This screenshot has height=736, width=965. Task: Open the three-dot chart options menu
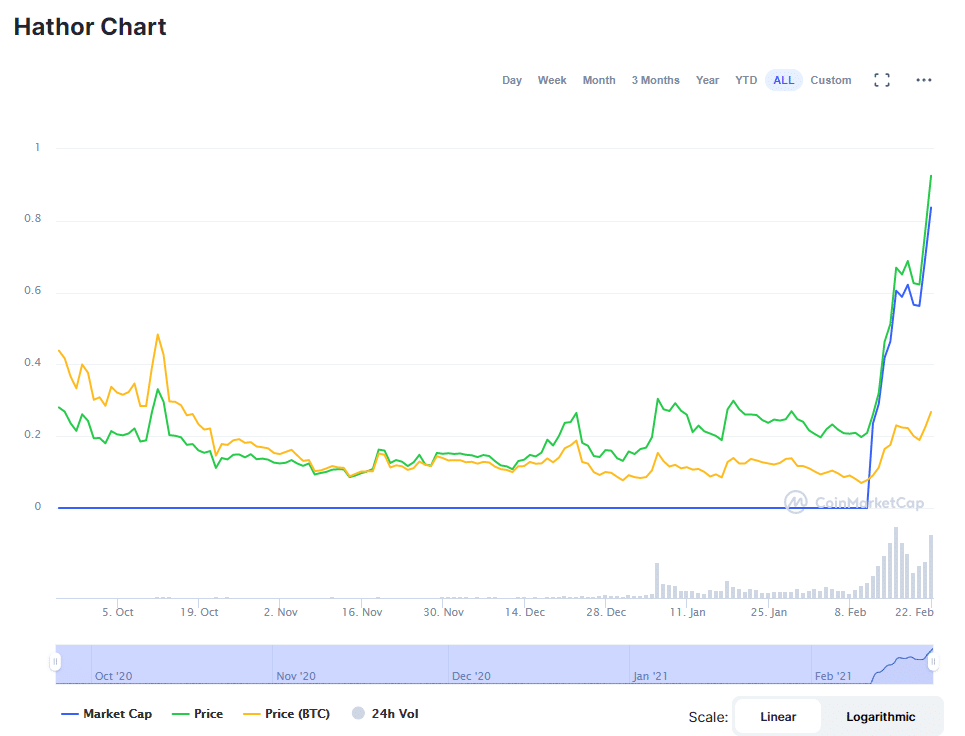click(923, 80)
